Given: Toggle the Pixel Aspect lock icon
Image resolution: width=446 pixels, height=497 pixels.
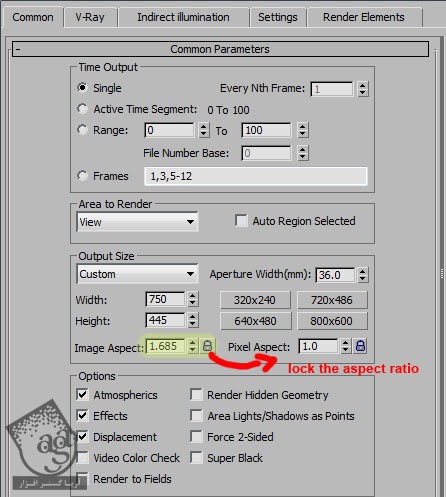Looking at the screenshot, I should pyautogui.click(x=360, y=346).
